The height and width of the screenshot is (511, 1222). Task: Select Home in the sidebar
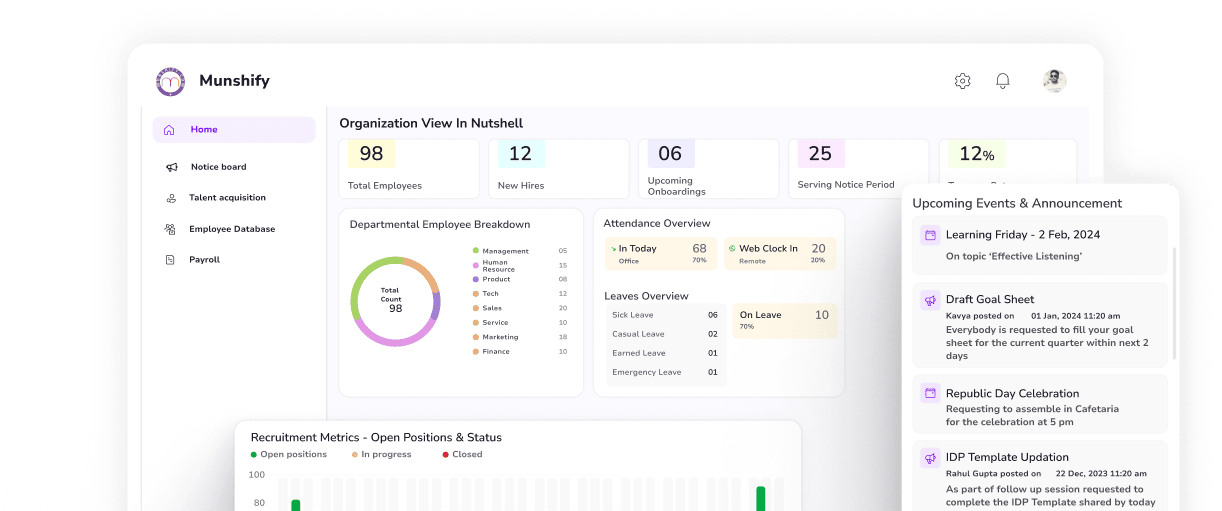[x=234, y=130]
